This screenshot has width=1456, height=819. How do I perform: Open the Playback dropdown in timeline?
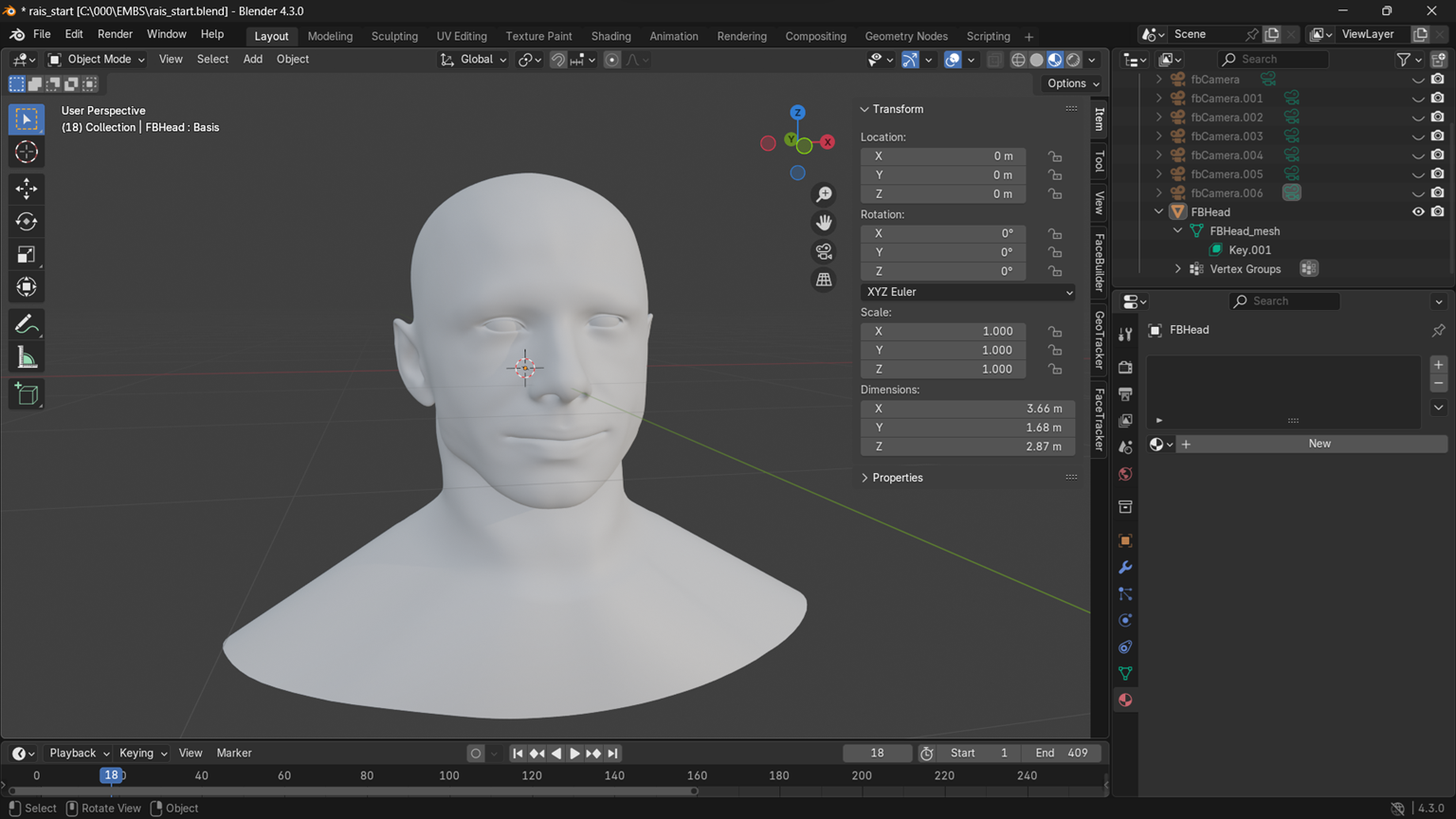pos(79,753)
